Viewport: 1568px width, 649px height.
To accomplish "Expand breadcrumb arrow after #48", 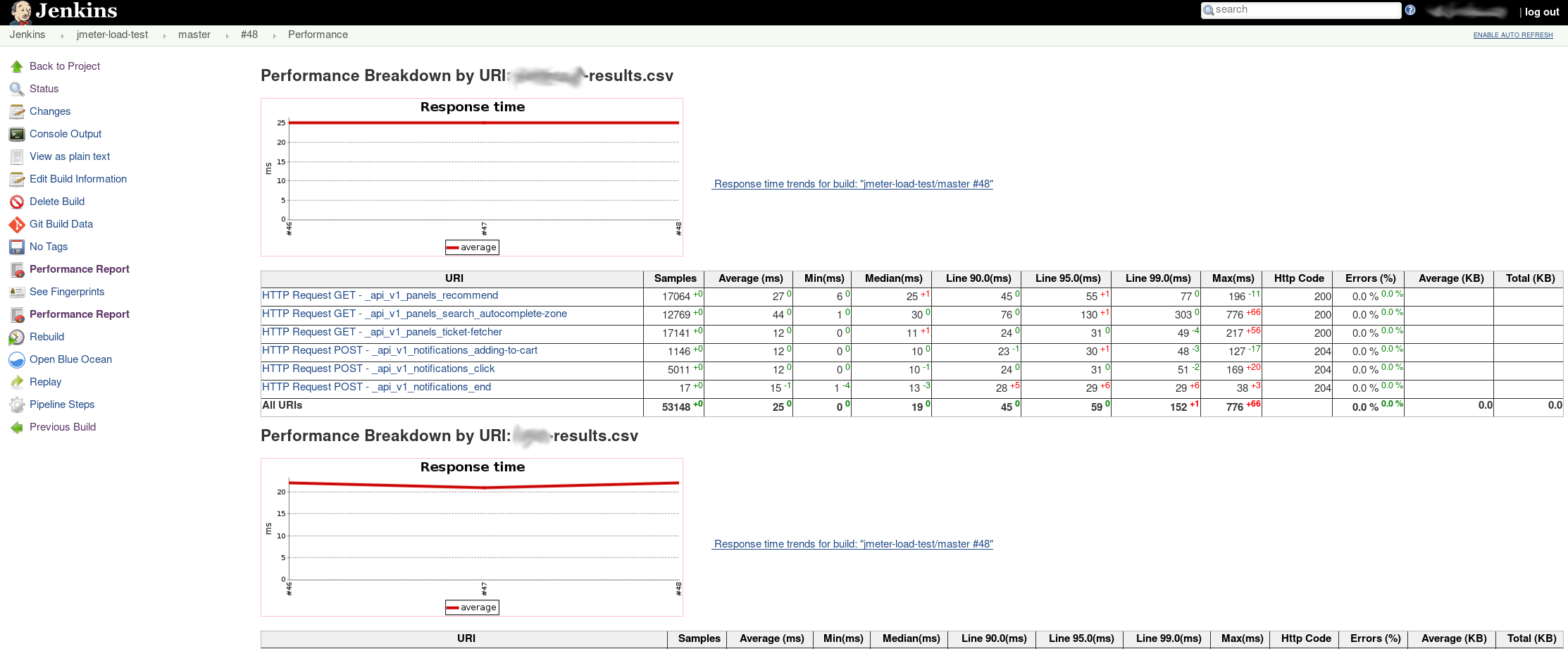I will [x=273, y=35].
